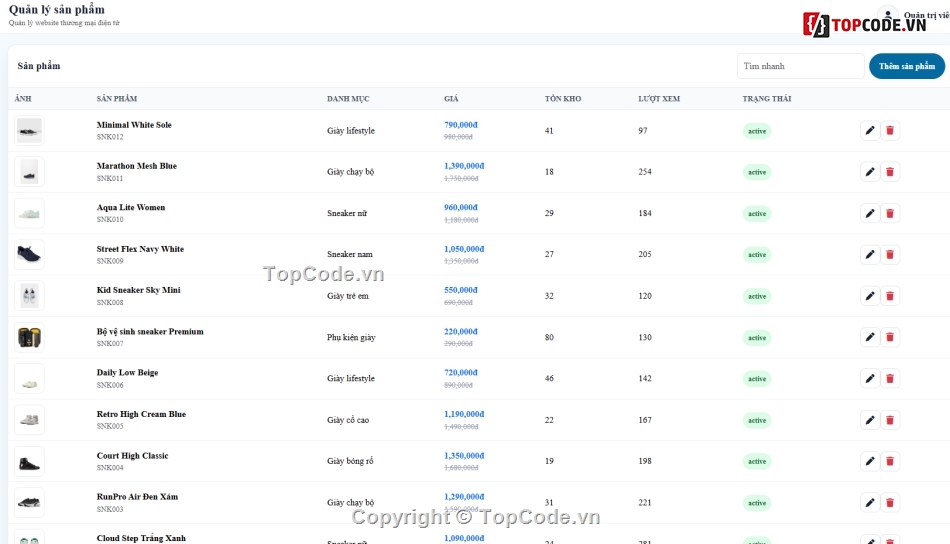Click the 790,000đ price
This screenshot has height=544, width=950.
[x=460, y=125]
